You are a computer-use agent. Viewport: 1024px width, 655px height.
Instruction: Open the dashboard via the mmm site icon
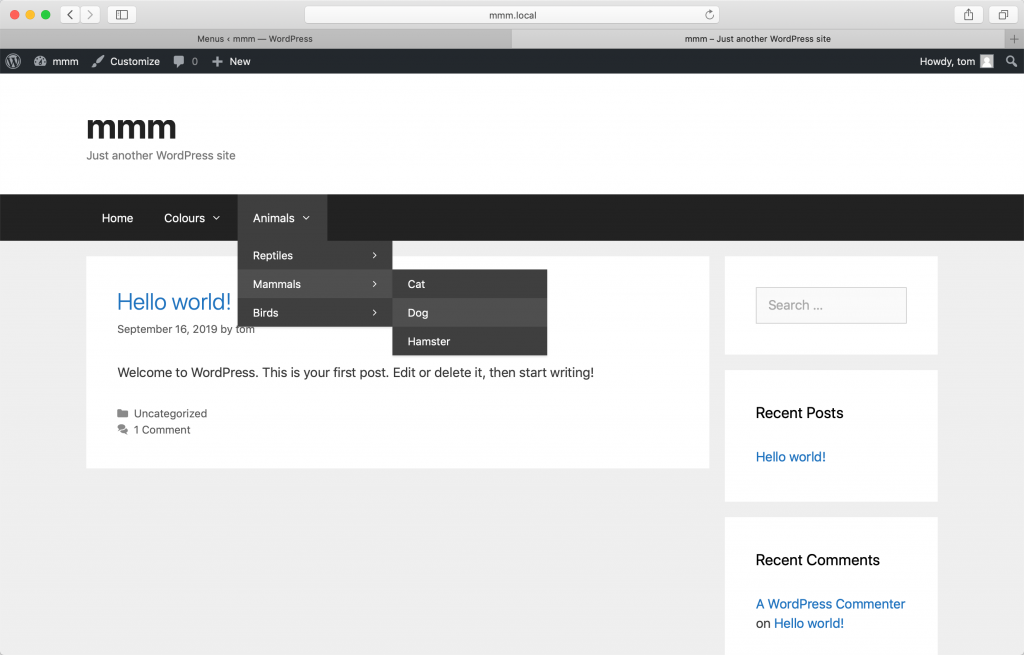click(x=55, y=61)
